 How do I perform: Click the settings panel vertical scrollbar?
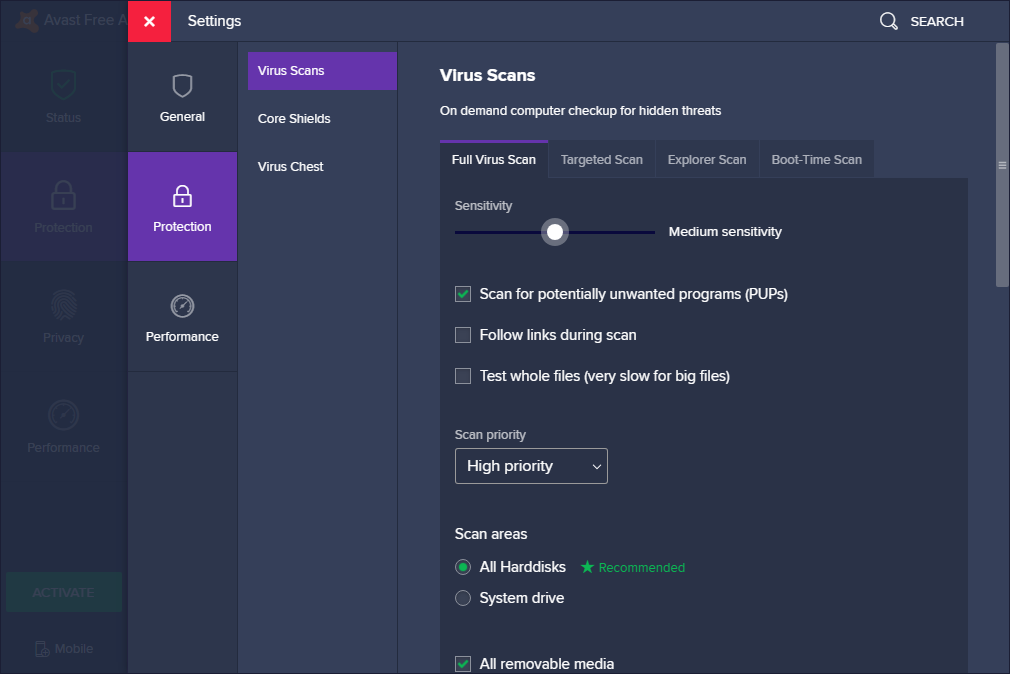pyautogui.click(x=1002, y=165)
